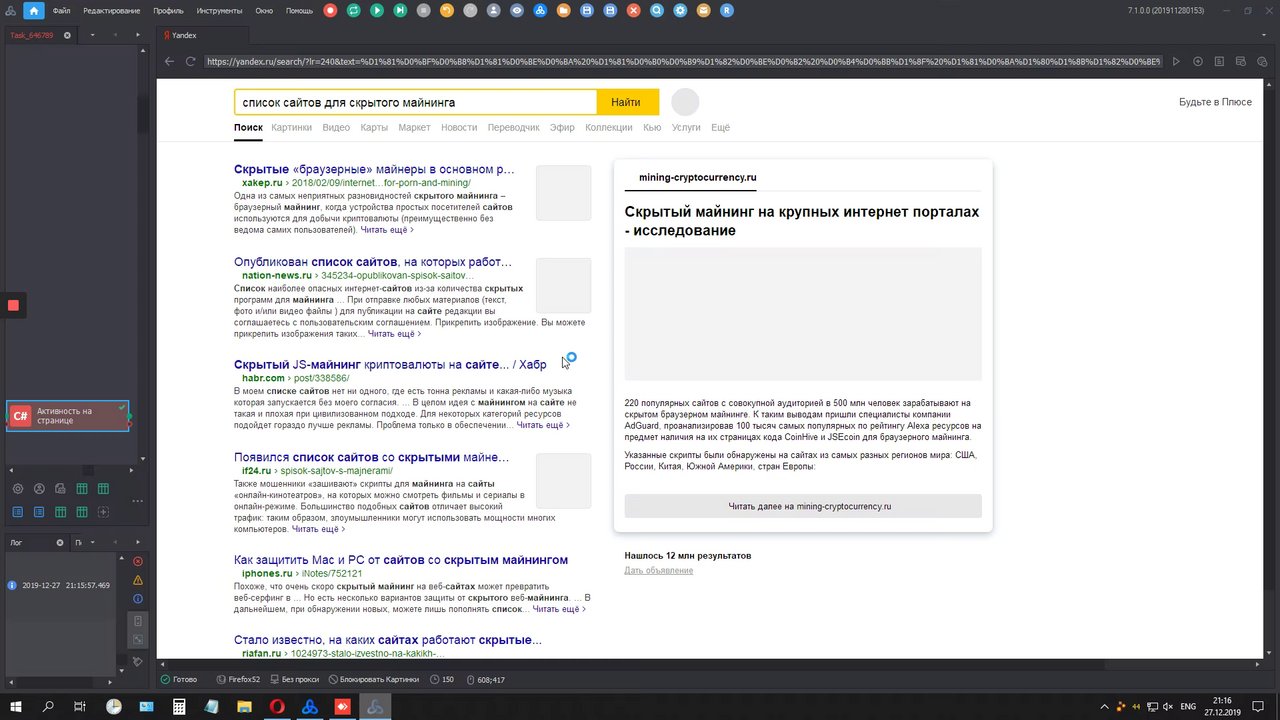This screenshot has width=1280, height=720.
Task: Open the Окно menu
Action: click(264, 11)
